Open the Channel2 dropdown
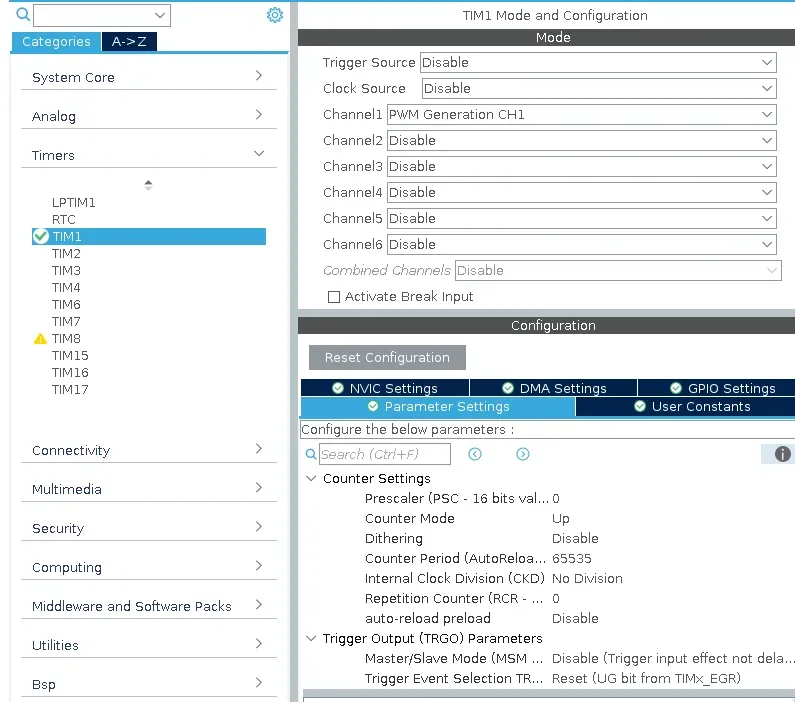Viewport: 795px width, 702px height. click(582, 140)
